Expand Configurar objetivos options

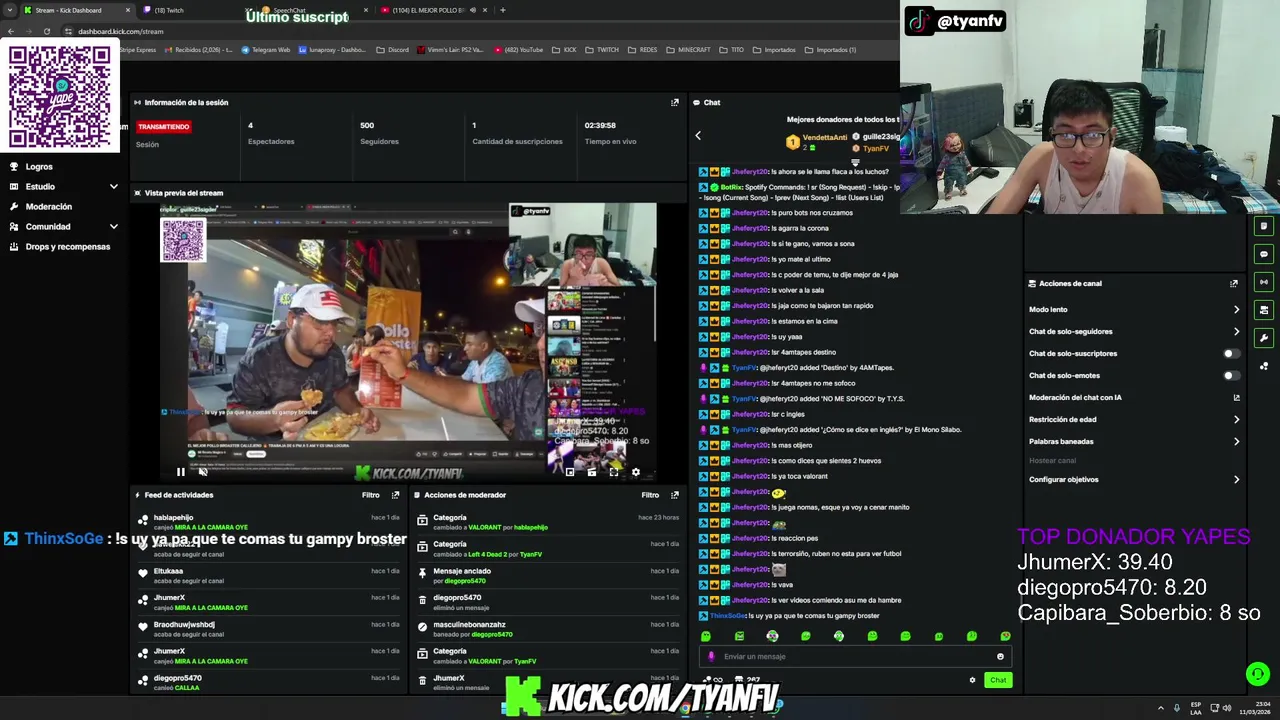[x=1236, y=479]
